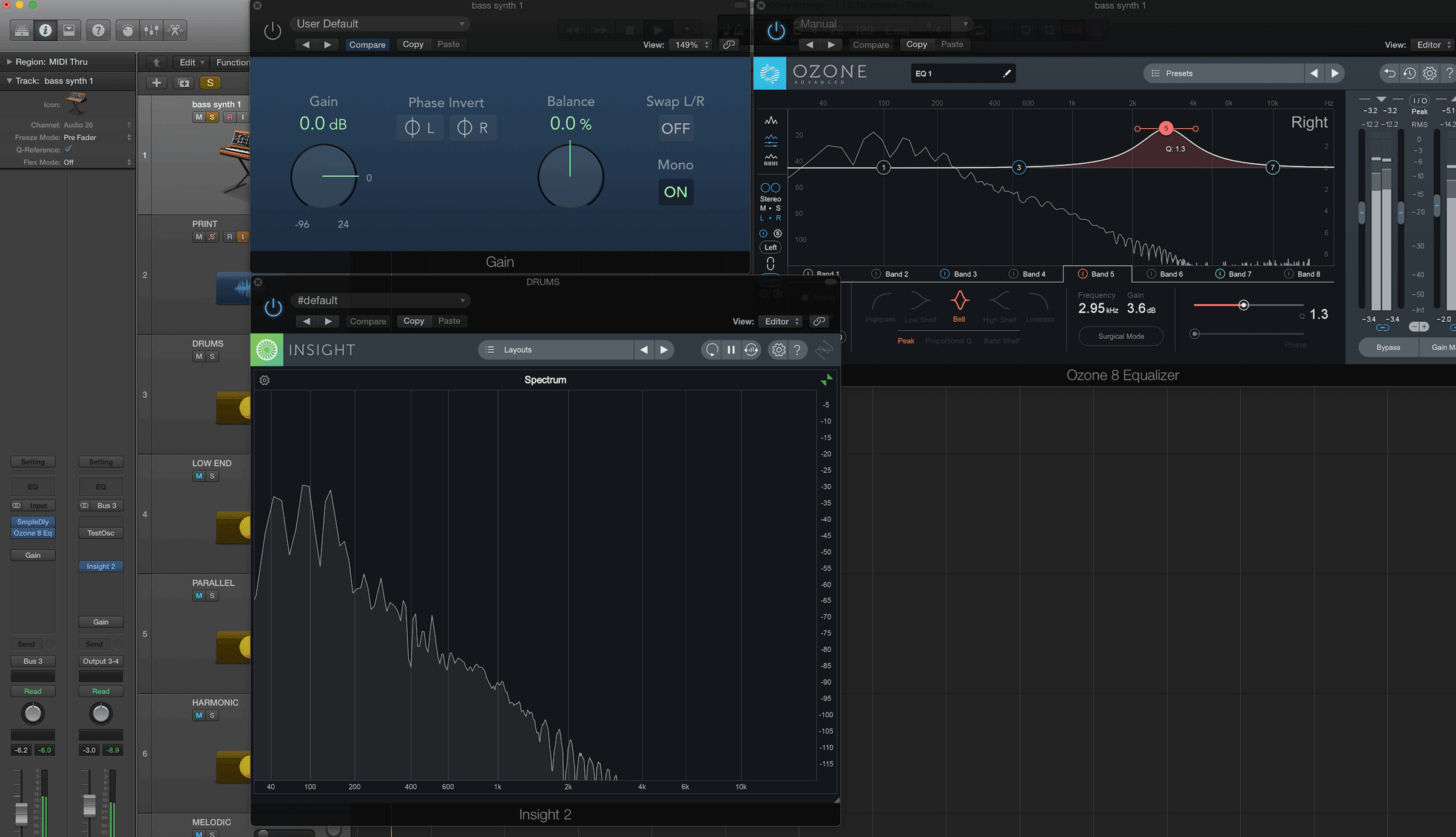Select the Low Shelf filter shape in Ozone
Screen dimensions: 1456x837
[920, 307]
